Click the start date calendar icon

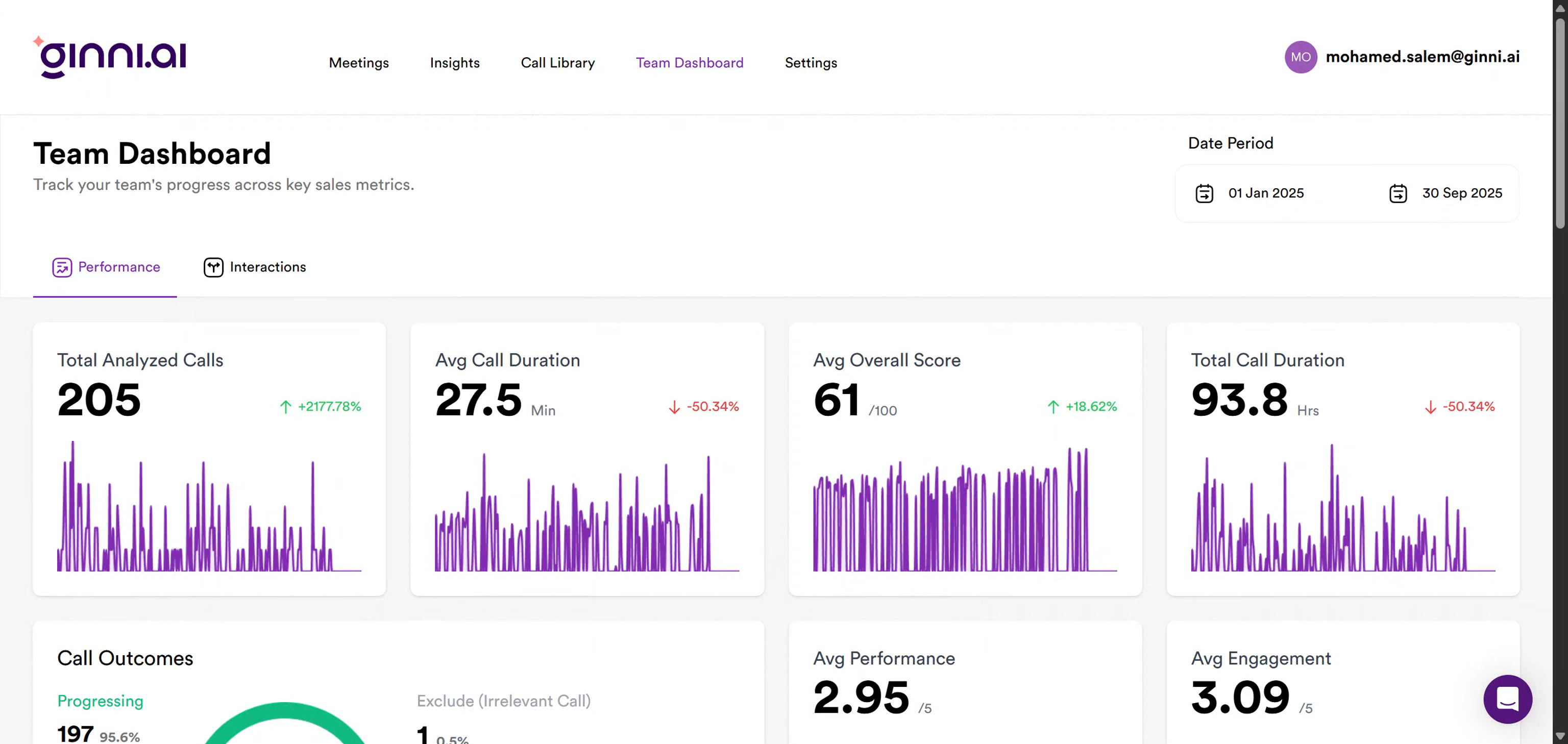click(1204, 193)
